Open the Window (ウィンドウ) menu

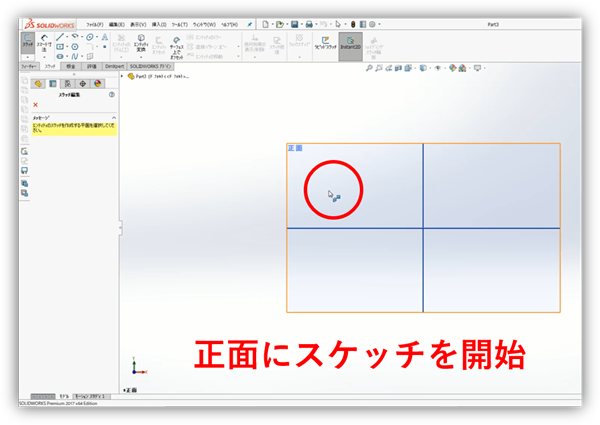coord(204,24)
